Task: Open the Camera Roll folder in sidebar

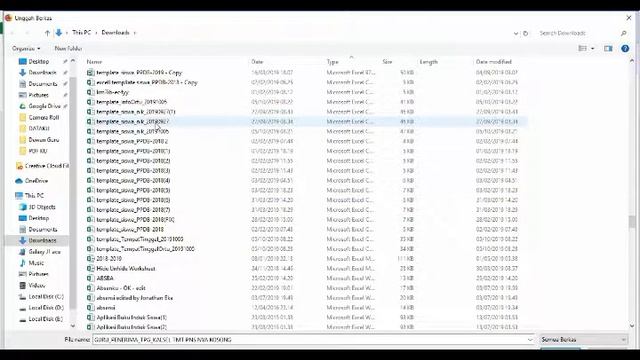Action: click(x=43, y=117)
